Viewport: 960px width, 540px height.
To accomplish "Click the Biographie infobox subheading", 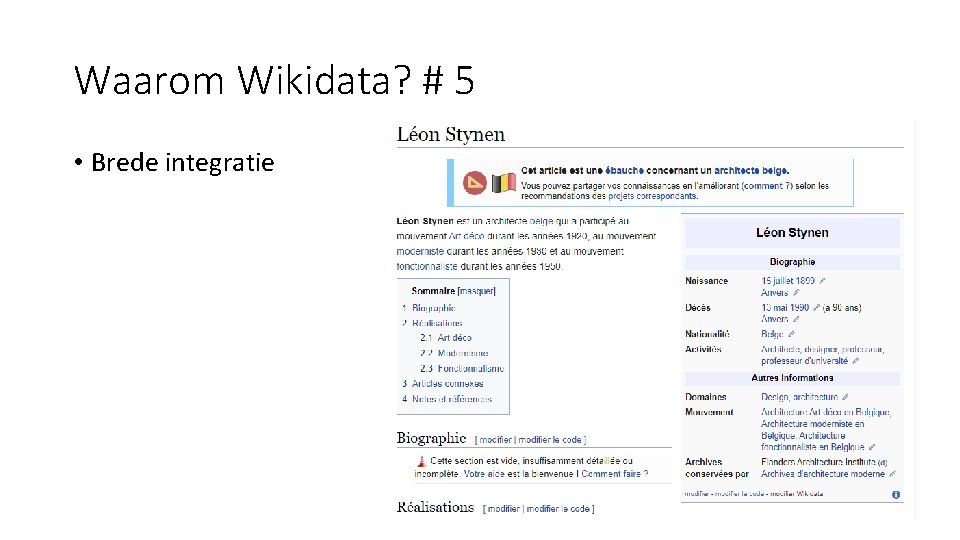I will point(792,261).
